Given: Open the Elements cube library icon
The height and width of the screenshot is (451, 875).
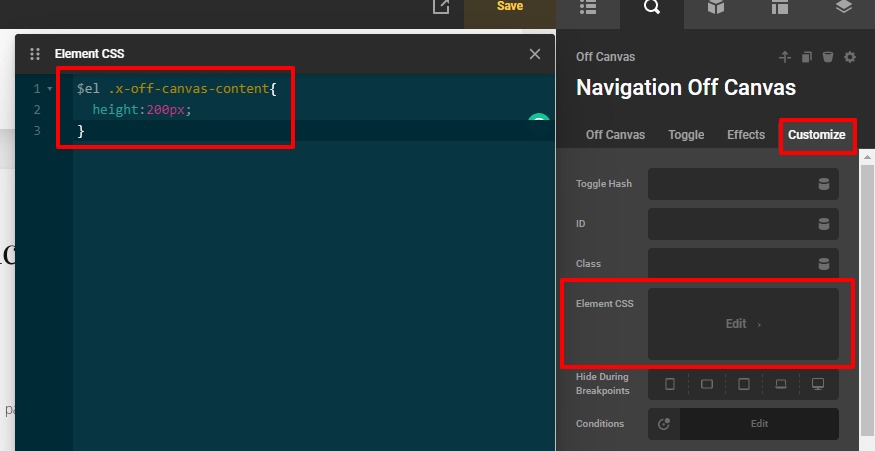Looking at the screenshot, I should [716, 7].
